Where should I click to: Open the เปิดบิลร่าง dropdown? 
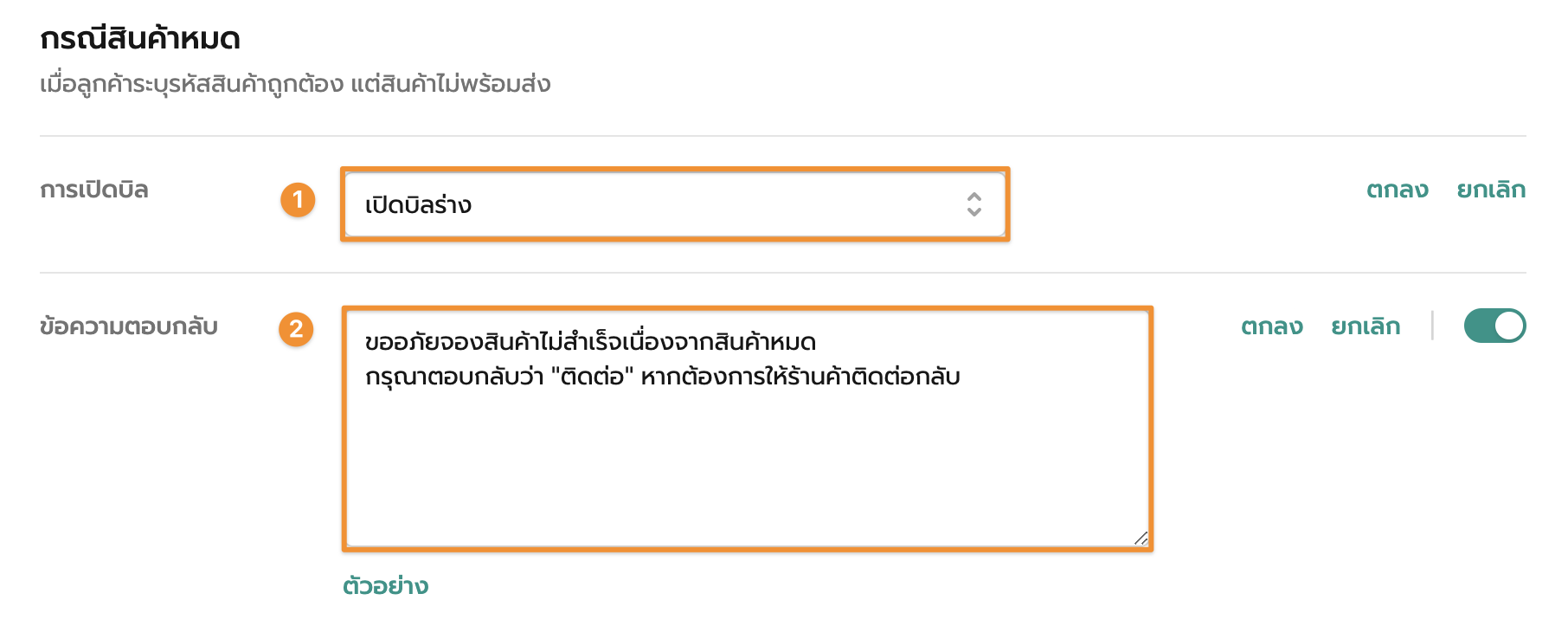658,204
